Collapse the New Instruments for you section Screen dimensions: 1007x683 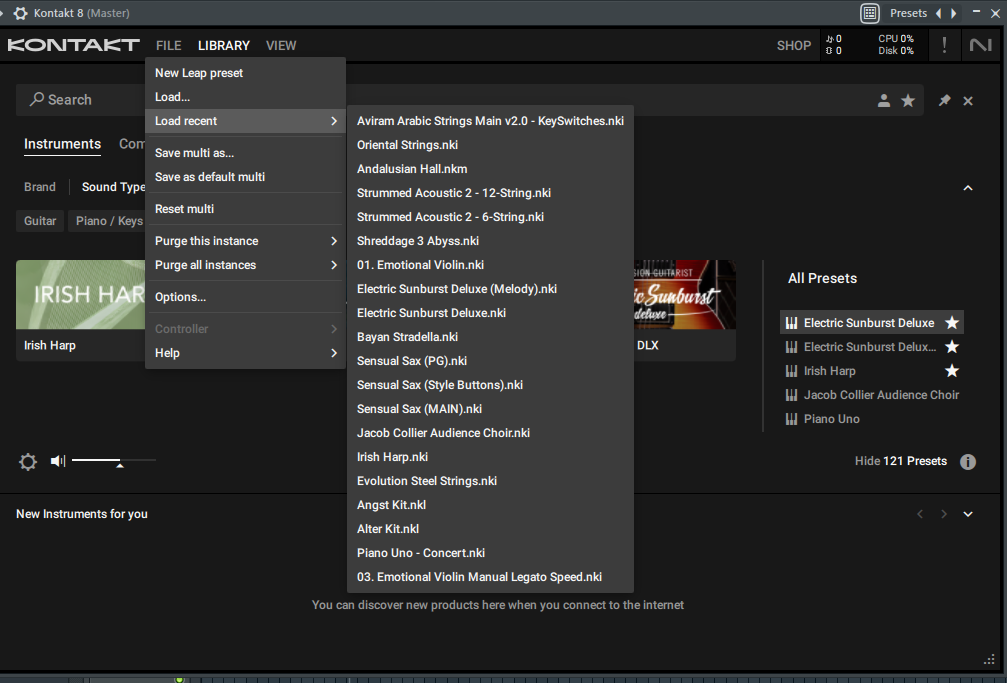tap(967, 514)
